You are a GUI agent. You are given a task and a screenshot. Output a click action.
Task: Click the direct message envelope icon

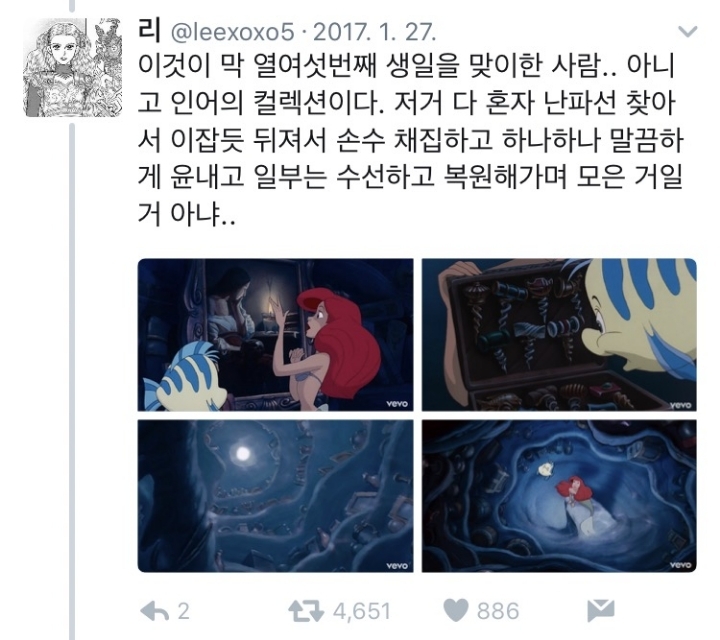pos(601,611)
